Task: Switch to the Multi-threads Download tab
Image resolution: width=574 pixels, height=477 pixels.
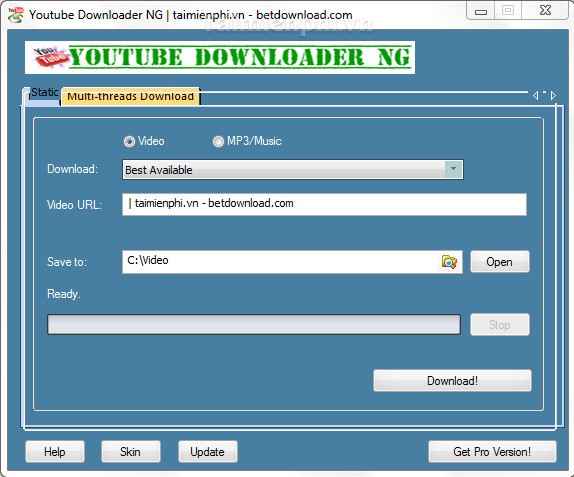Action: [130, 97]
